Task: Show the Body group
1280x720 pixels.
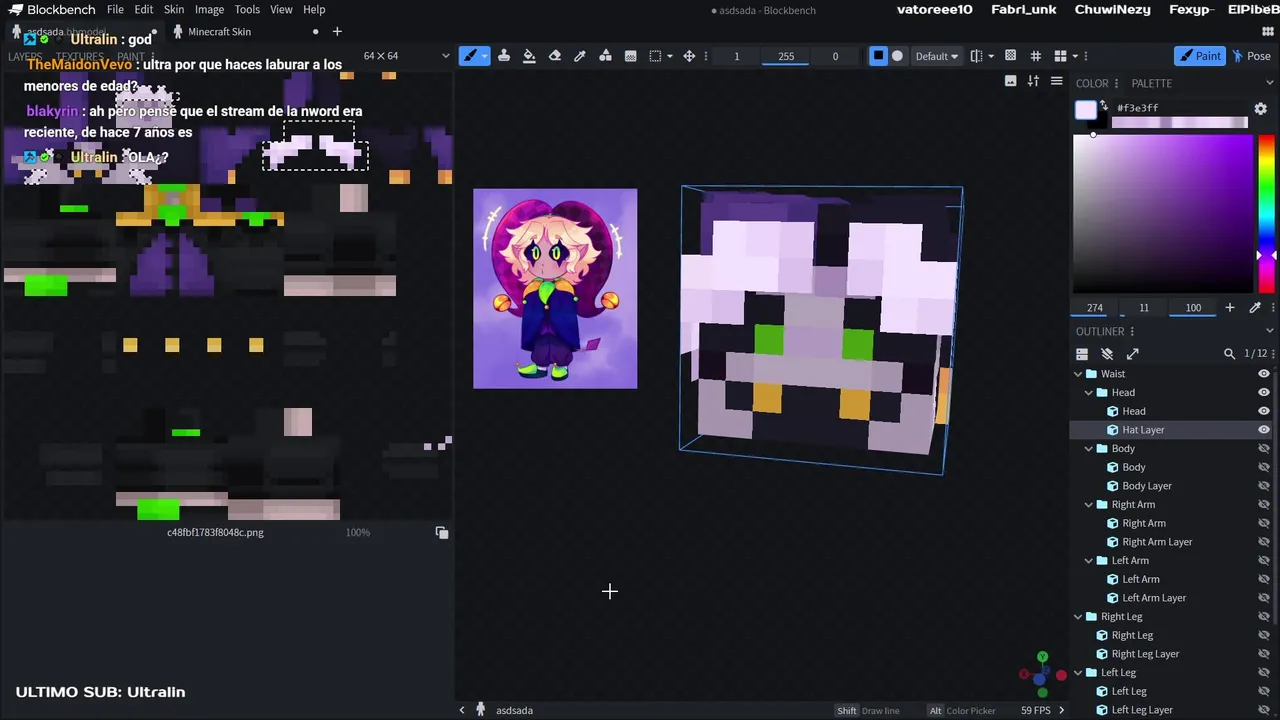Action: pyautogui.click(x=1264, y=449)
